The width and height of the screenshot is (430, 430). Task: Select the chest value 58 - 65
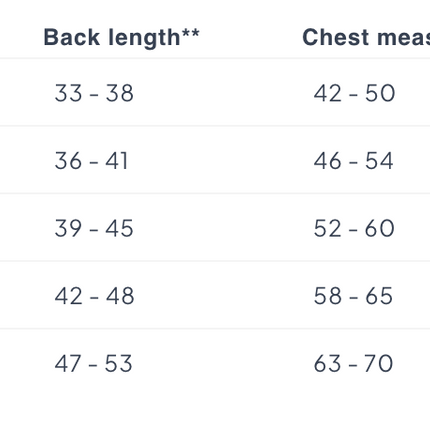(x=353, y=296)
